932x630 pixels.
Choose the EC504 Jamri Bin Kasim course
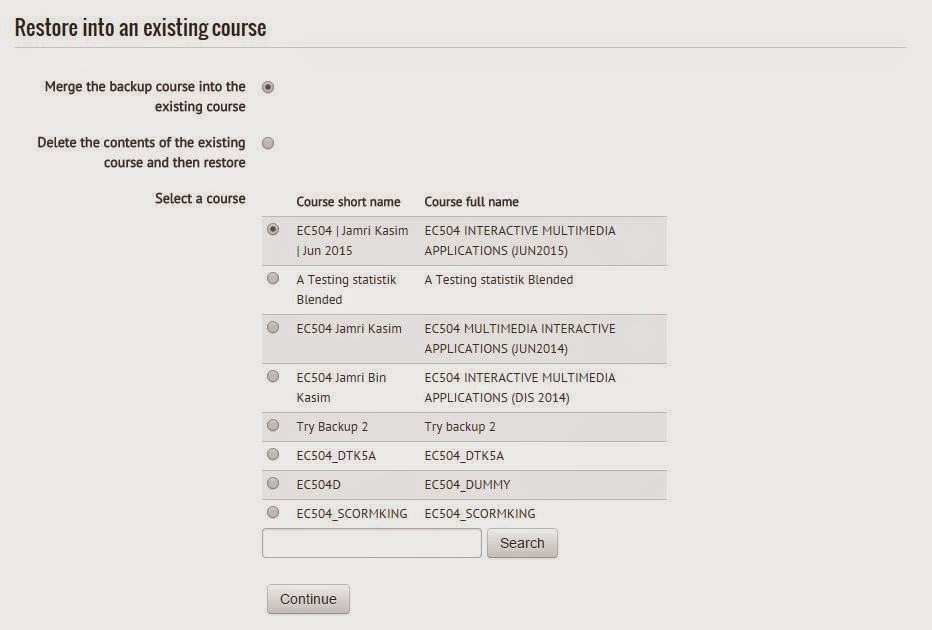(x=273, y=378)
